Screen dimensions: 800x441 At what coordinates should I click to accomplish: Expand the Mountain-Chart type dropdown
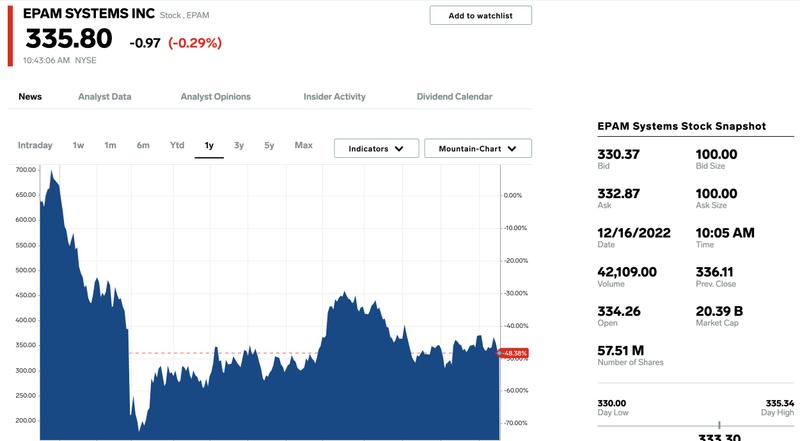478,149
